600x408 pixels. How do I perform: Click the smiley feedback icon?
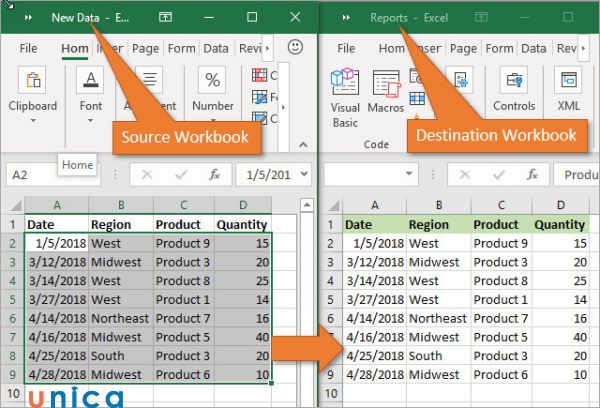pyautogui.click(x=296, y=47)
